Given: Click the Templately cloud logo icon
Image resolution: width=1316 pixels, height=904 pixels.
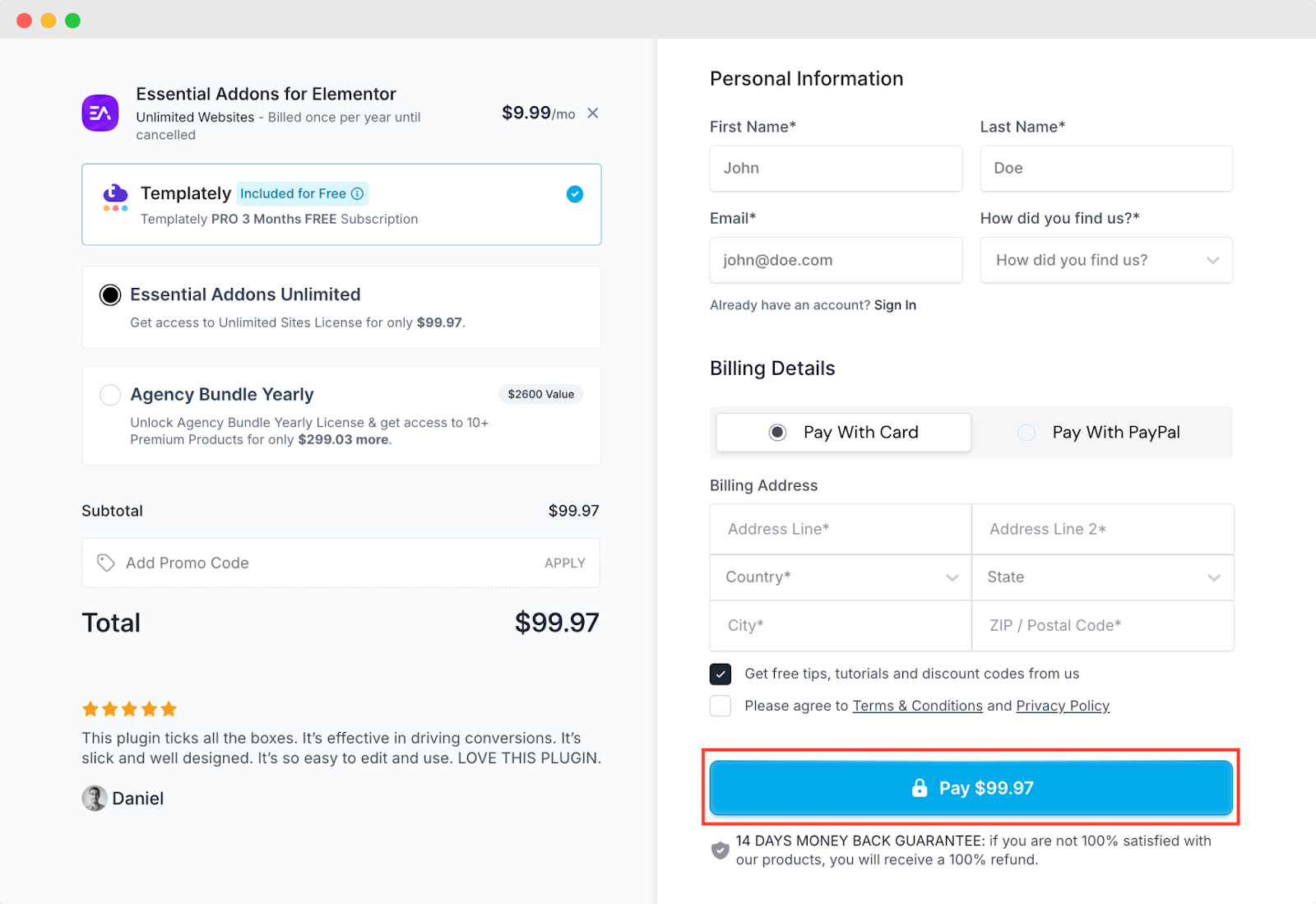Looking at the screenshot, I should (x=115, y=197).
